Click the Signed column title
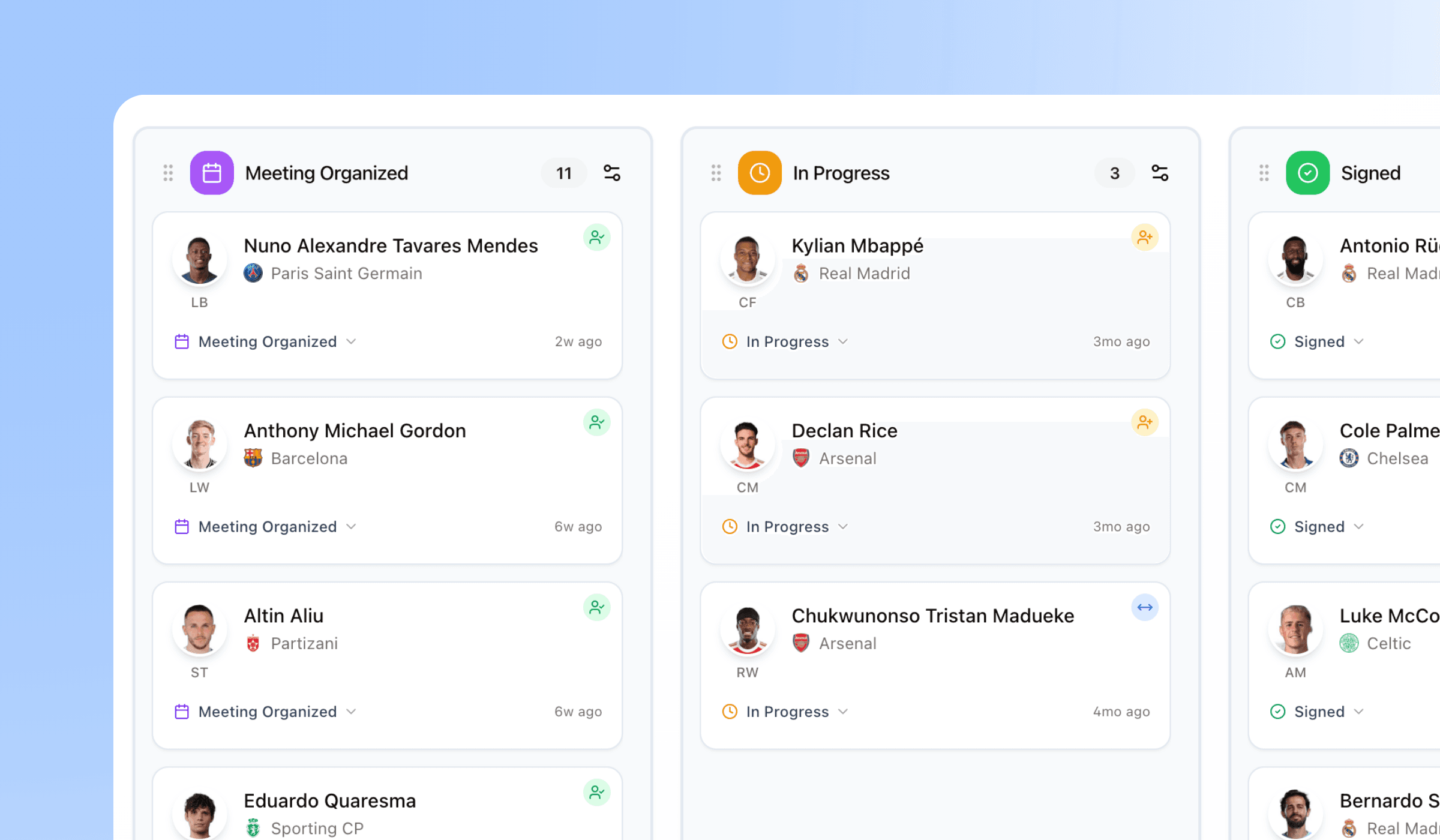The width and height of the screenshot is (1440, 840). click(x=1370, y=173)
